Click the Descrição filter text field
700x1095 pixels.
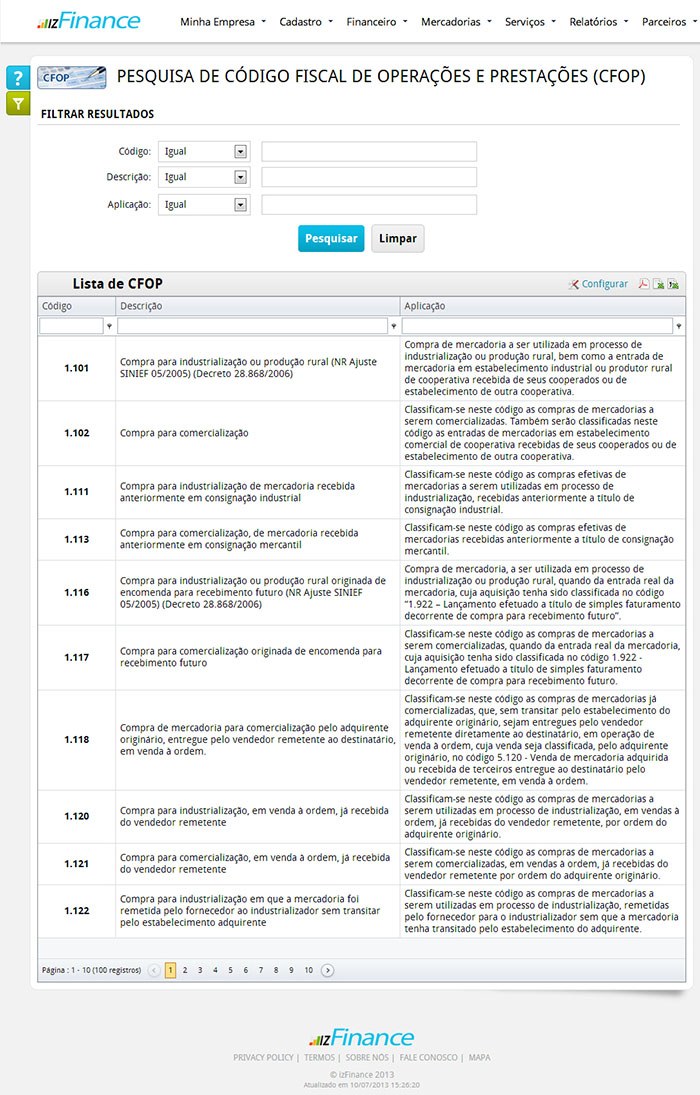(x=369, y=178)
